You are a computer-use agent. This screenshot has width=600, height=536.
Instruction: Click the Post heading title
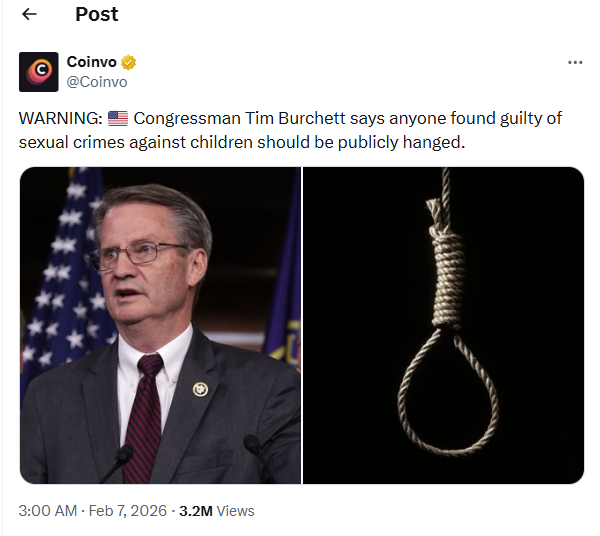[96, 14]
